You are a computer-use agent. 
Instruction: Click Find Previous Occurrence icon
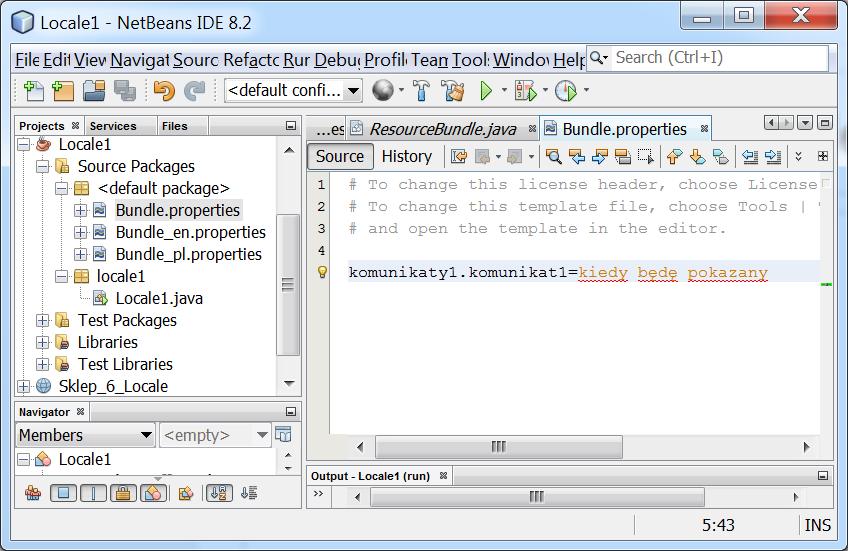(577, 157)
